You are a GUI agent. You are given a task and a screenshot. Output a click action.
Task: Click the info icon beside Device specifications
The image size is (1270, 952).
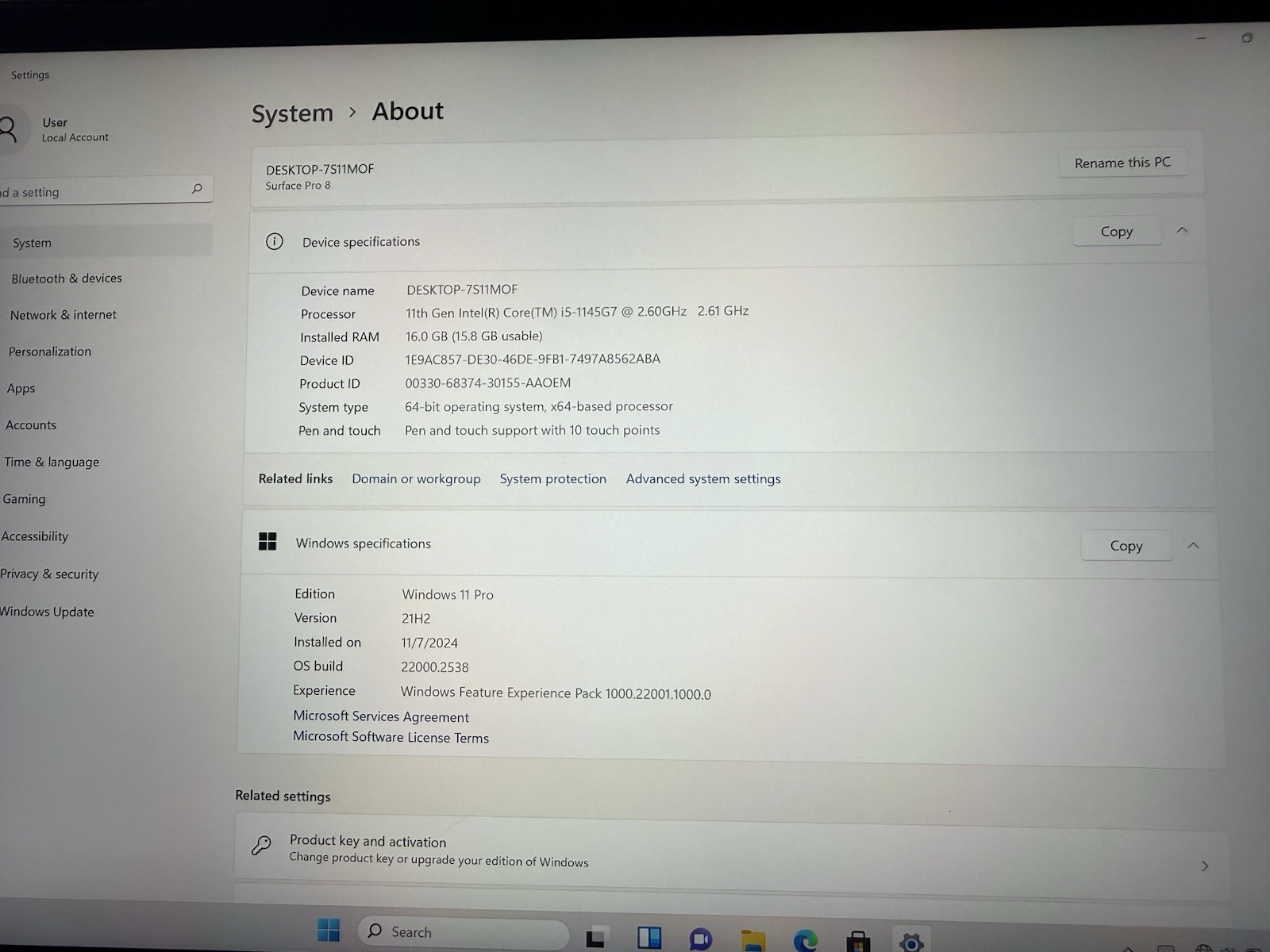pyautogui.click(x=274, y=241)
